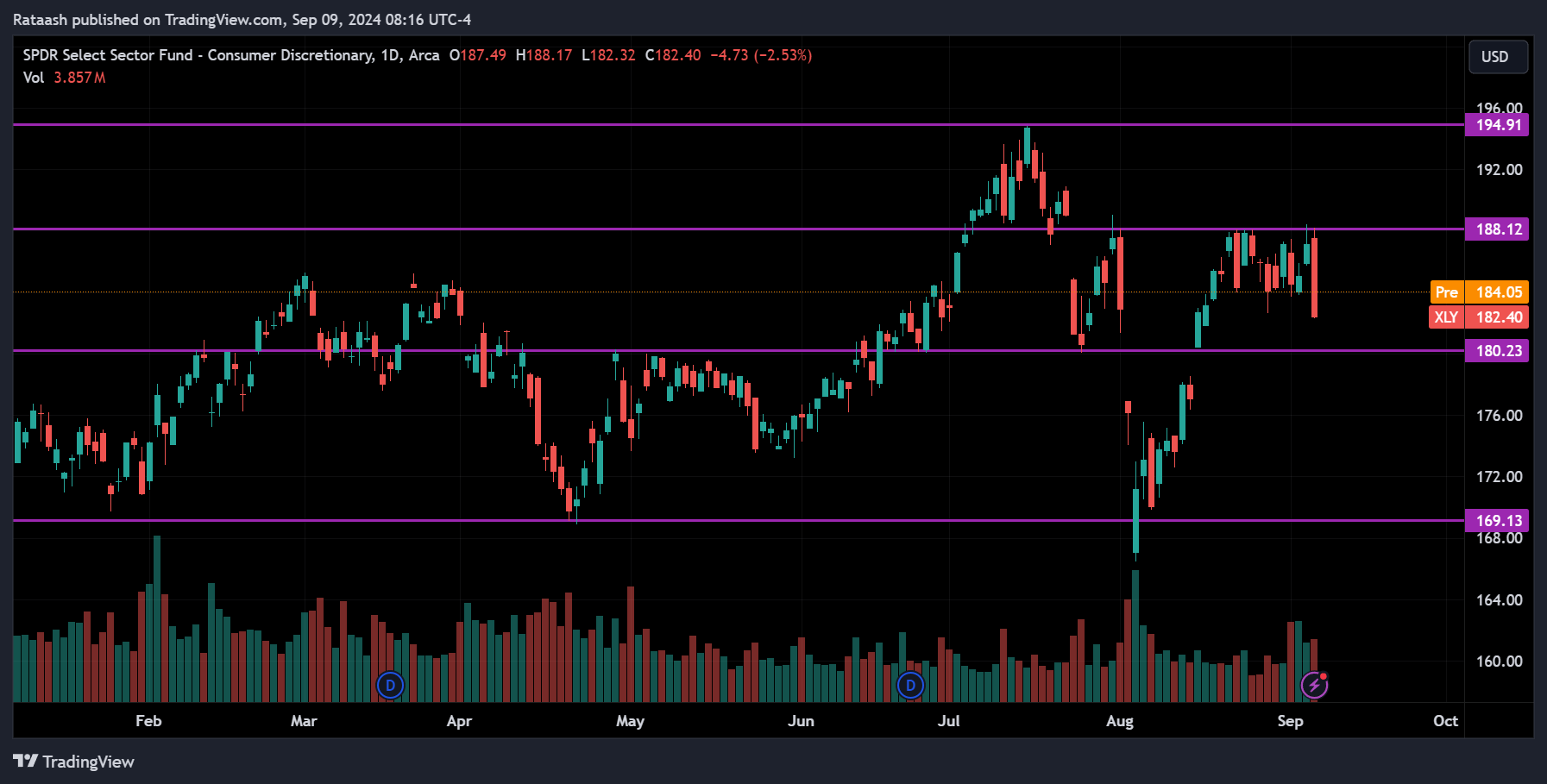Click the Oct label on time axis

tap(1445, 721)
